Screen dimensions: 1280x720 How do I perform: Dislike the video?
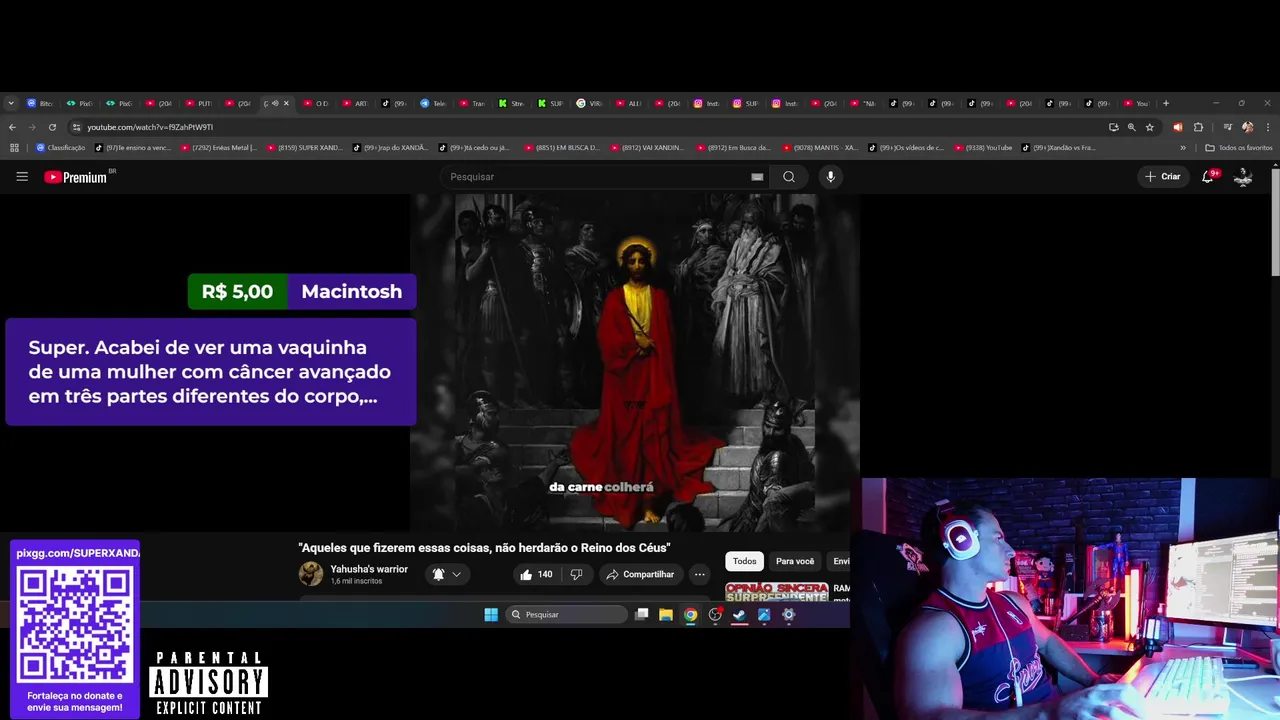(576, 574)
